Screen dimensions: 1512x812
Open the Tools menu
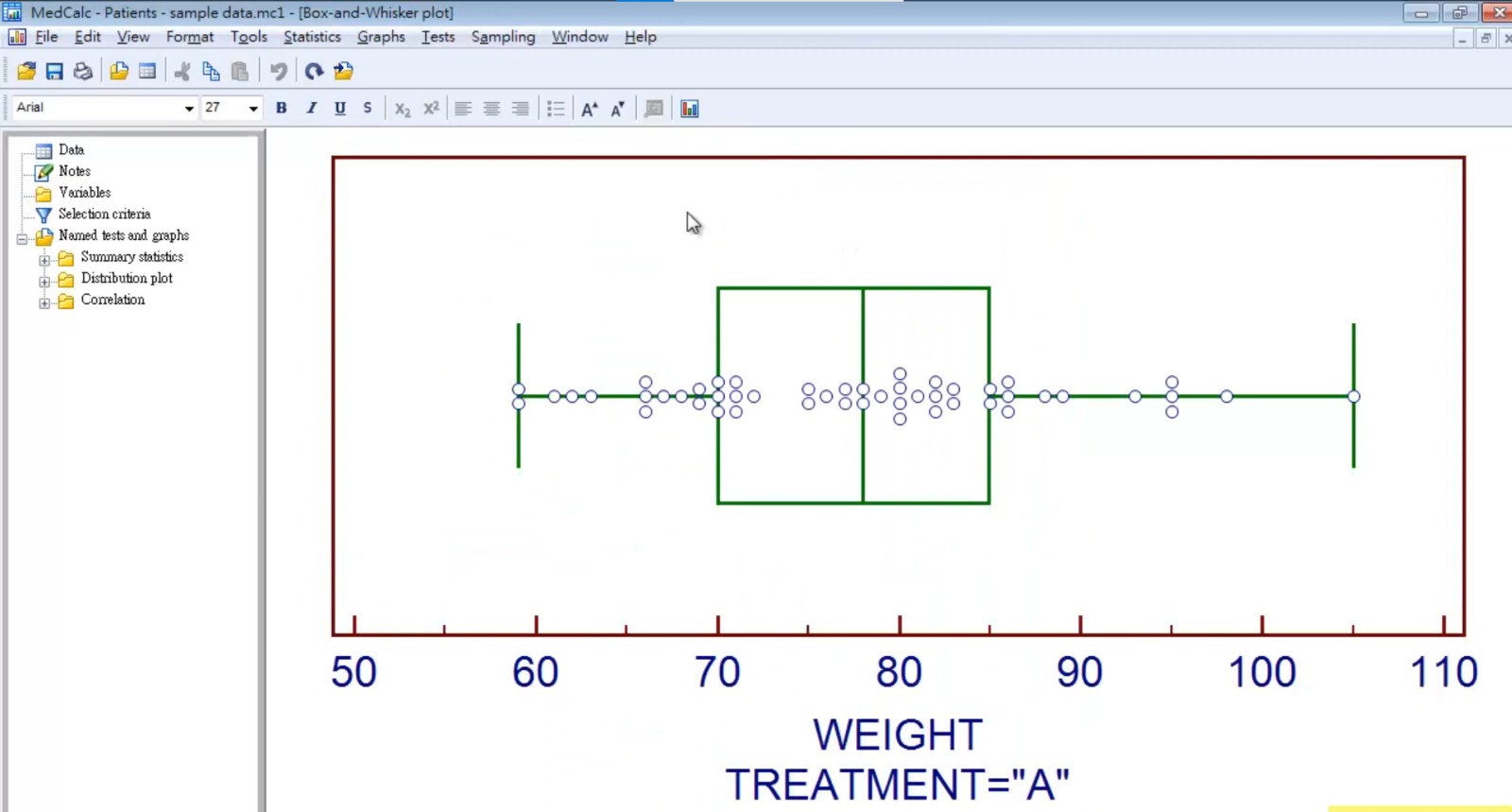point(249,37)
